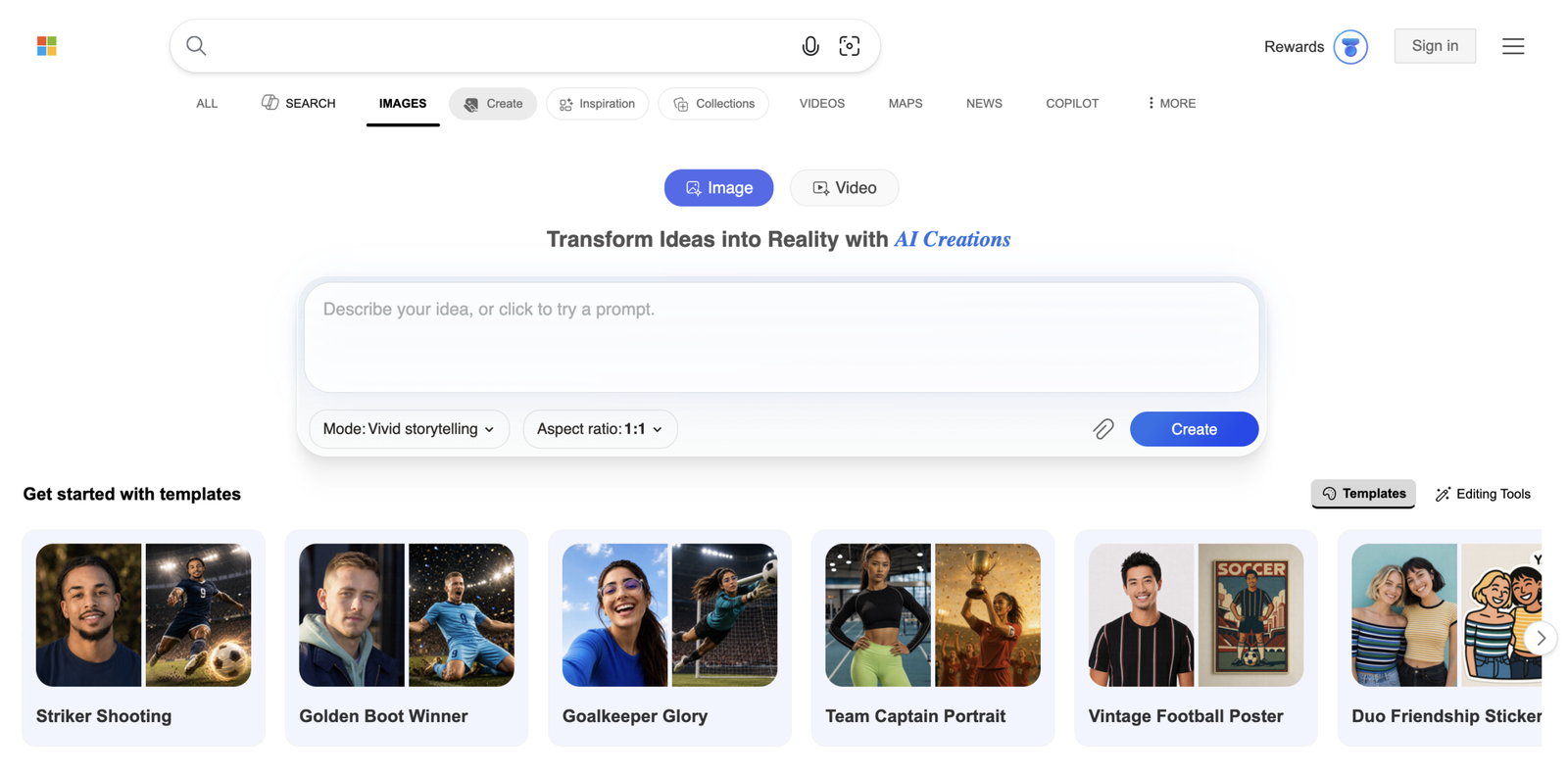Expand the MORE navigation menu

tap(1171, 103)
